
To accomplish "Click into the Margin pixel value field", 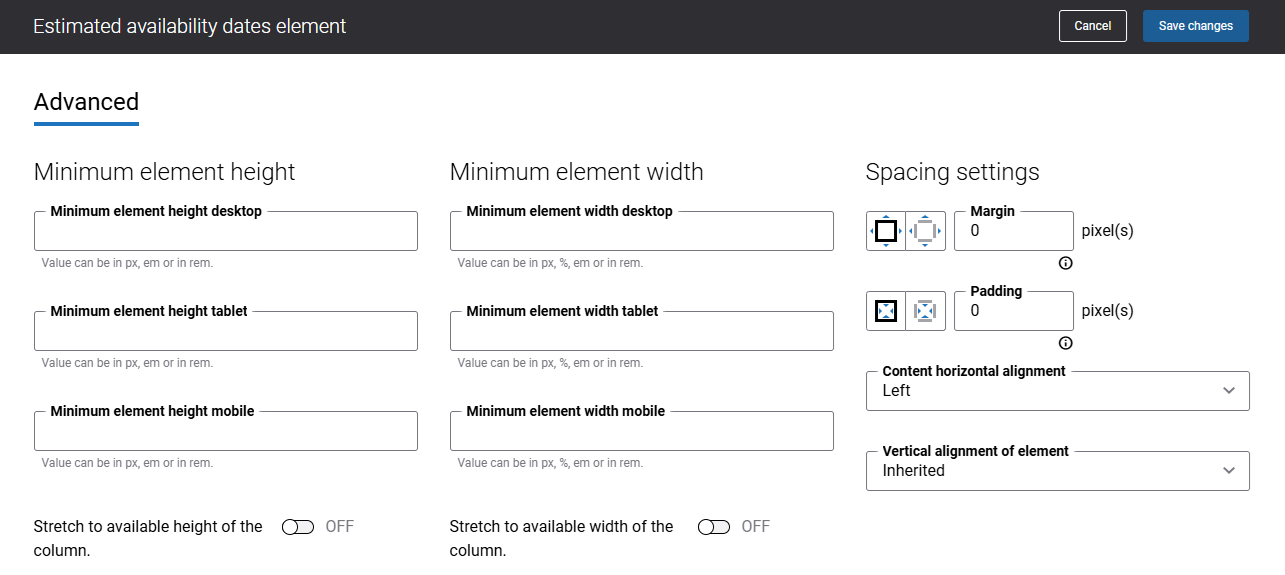I will point(1013,231).
